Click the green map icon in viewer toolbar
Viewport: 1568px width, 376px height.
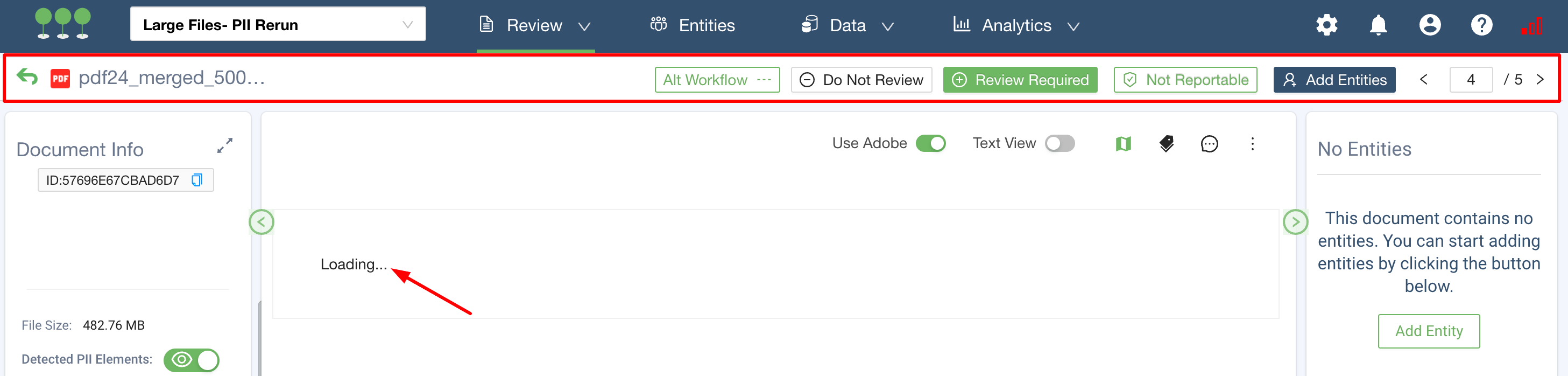(1123, 144)
